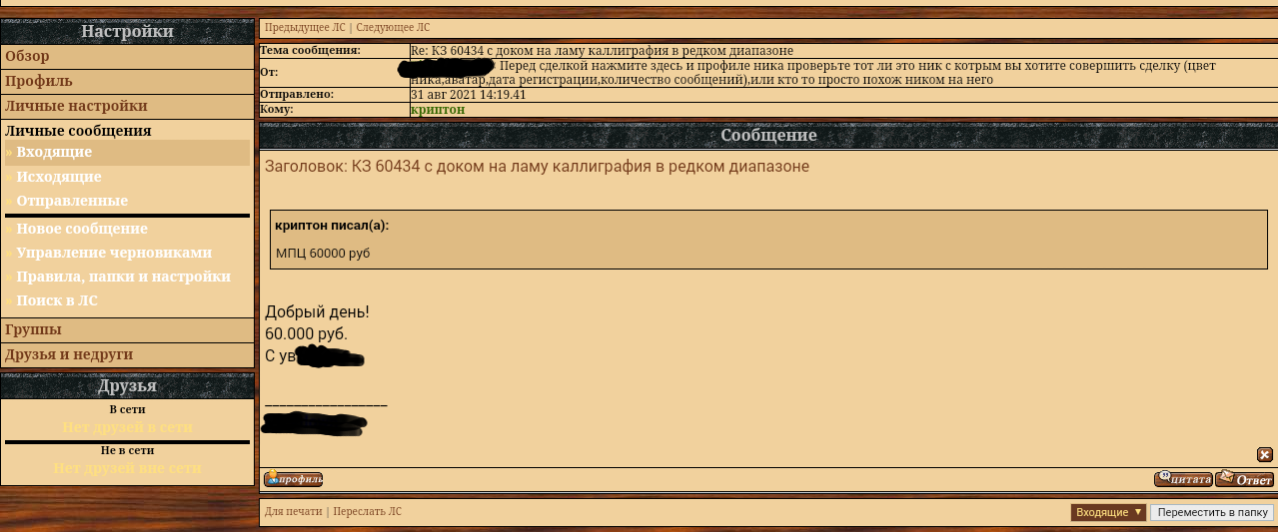
Task: Click the red delete message X icon
Action: pos(1265,454)
